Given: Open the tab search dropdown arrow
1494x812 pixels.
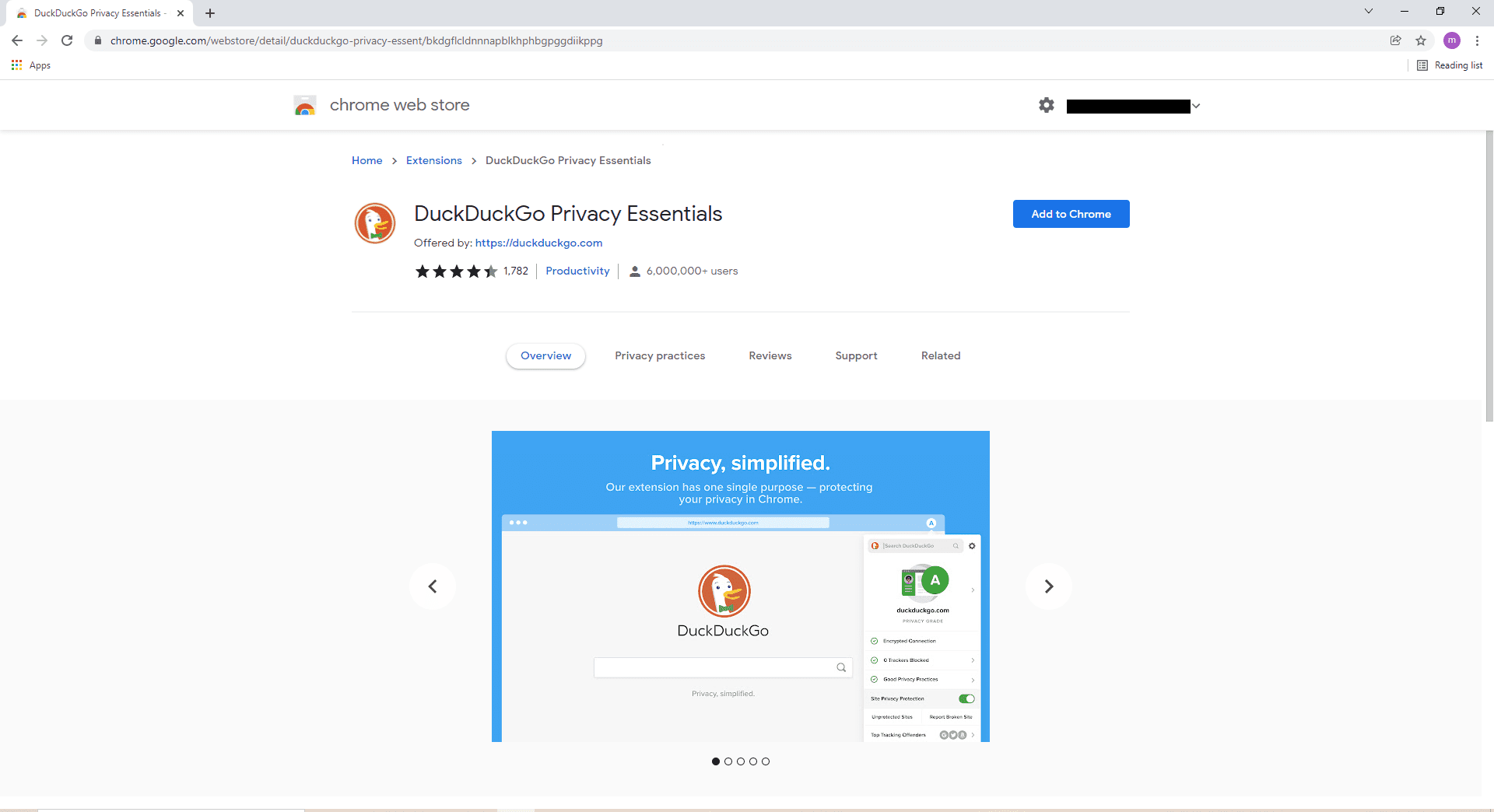Looking at the screenshot, I should [x=1369, y=11].
